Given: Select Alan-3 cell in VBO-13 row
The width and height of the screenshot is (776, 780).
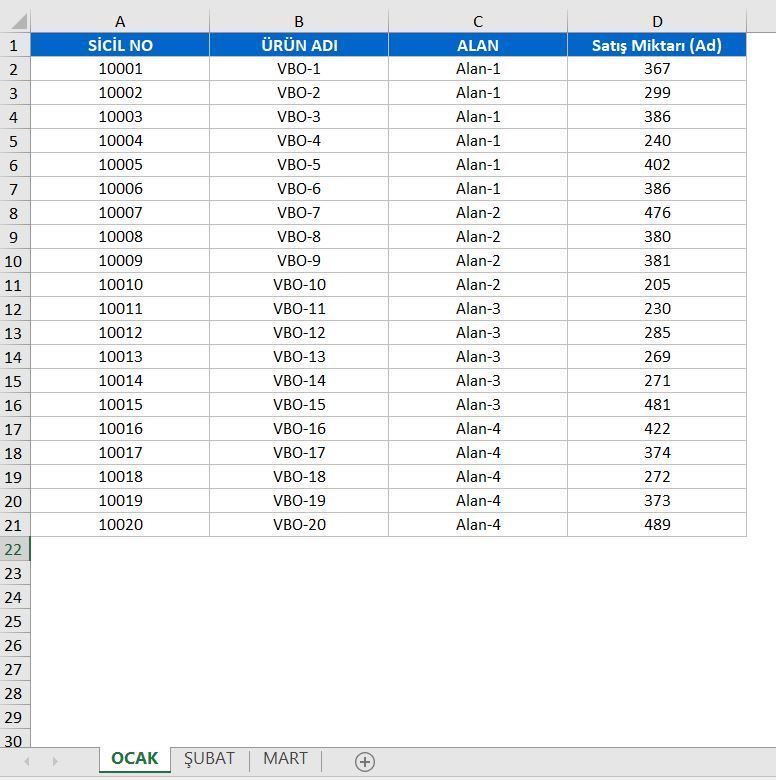Looking at the screenshot, I should (x=478, y=356).
